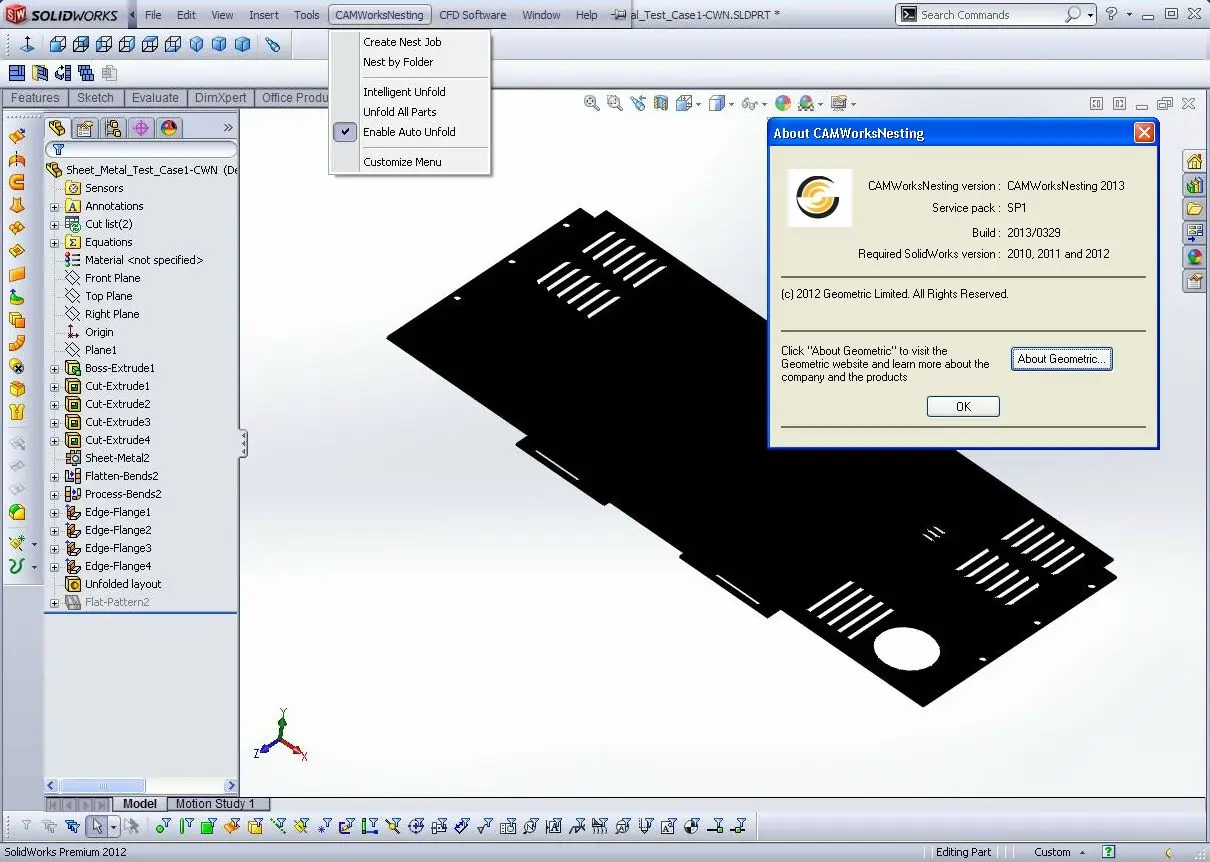Click the About Geometric... button
This screenshot has width=1210, height=862.
click(x=1061, y=359)
